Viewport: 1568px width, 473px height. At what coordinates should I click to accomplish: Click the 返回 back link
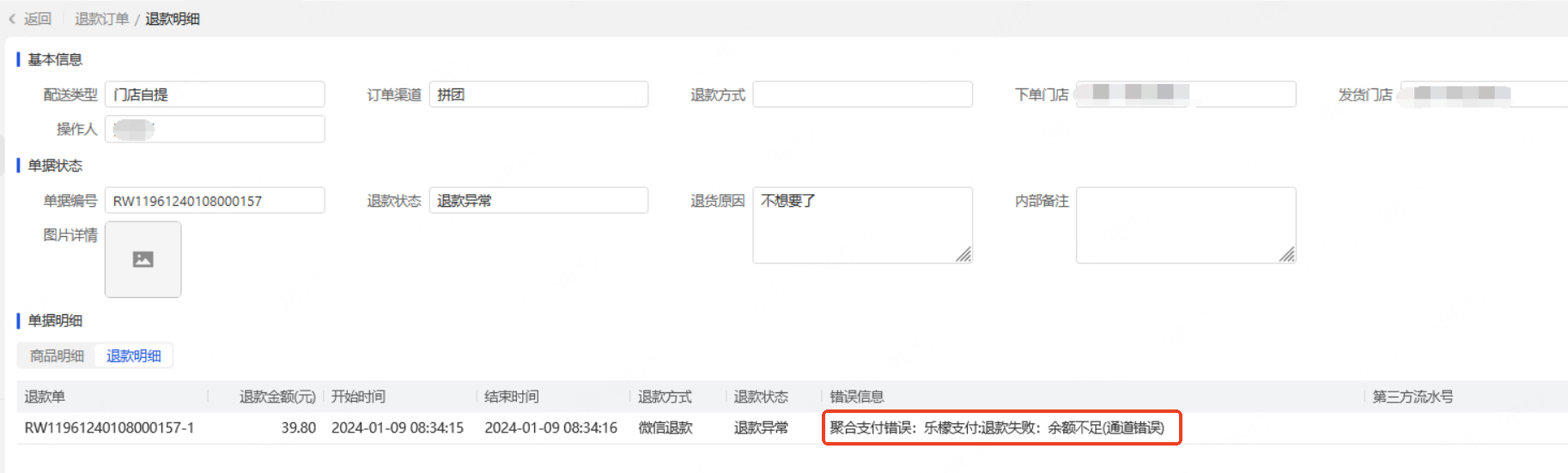[x=38, y=19]
